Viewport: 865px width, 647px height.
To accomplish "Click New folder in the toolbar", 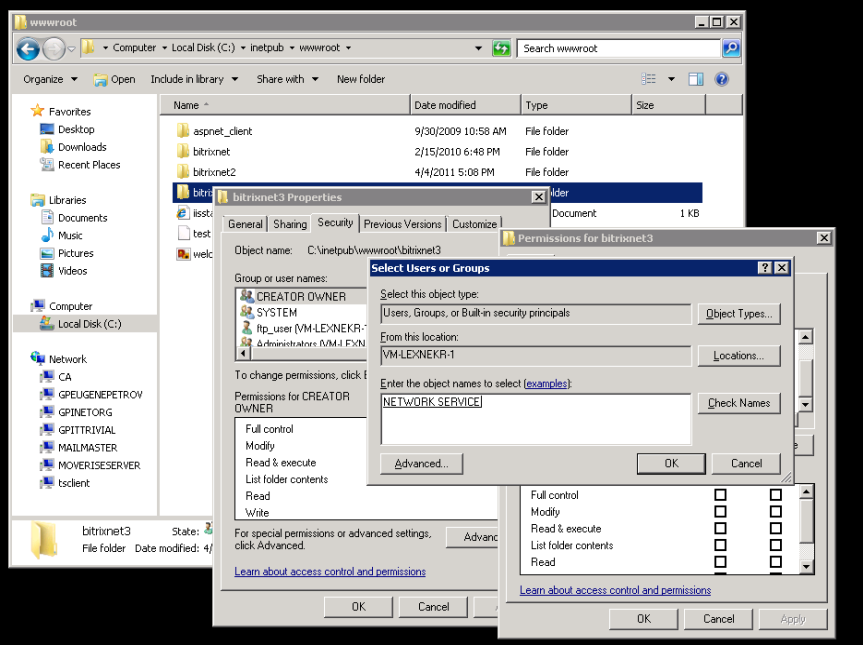I will (x=361, y=79).
